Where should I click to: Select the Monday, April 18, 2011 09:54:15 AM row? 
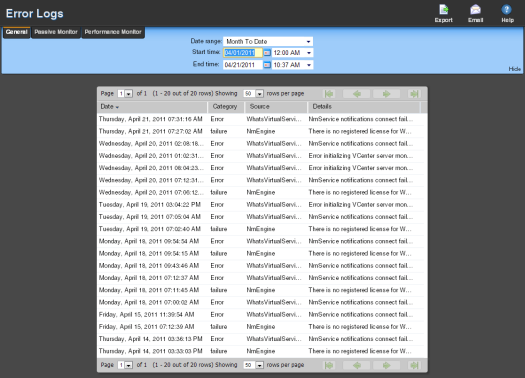260,253
